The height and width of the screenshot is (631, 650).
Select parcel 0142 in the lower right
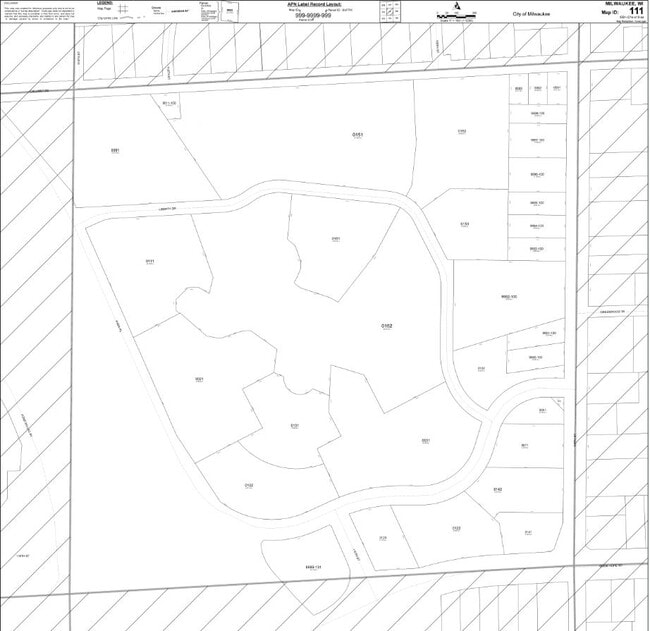[x=497, y=489]
